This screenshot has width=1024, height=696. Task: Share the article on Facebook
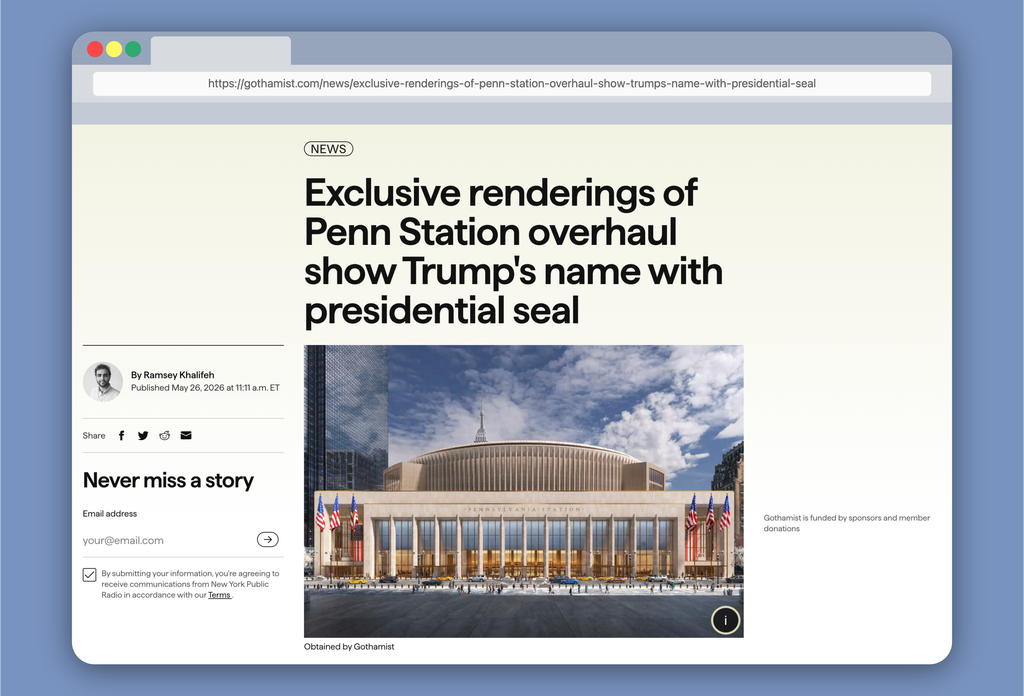tap(121, 435)
